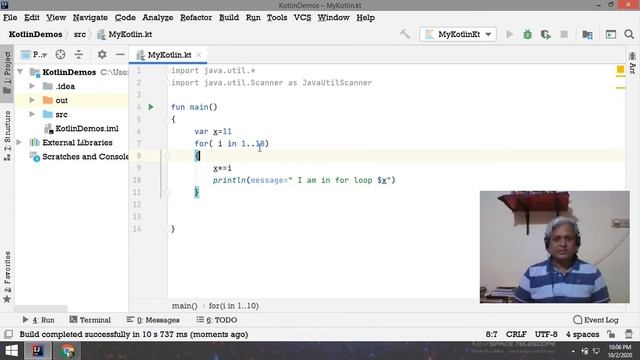The image size is (640, 360).
Task: Open Project Structure dialog icon
Action: [x=587, y=35]
